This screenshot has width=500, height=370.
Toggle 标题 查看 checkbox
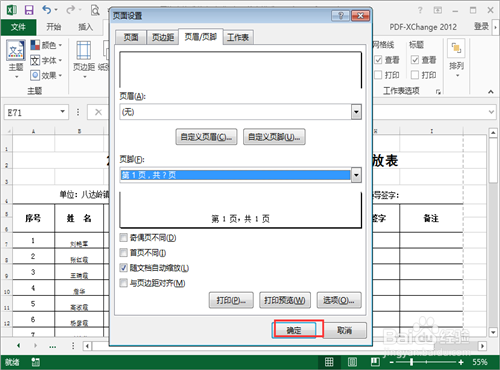click(415, 60)
